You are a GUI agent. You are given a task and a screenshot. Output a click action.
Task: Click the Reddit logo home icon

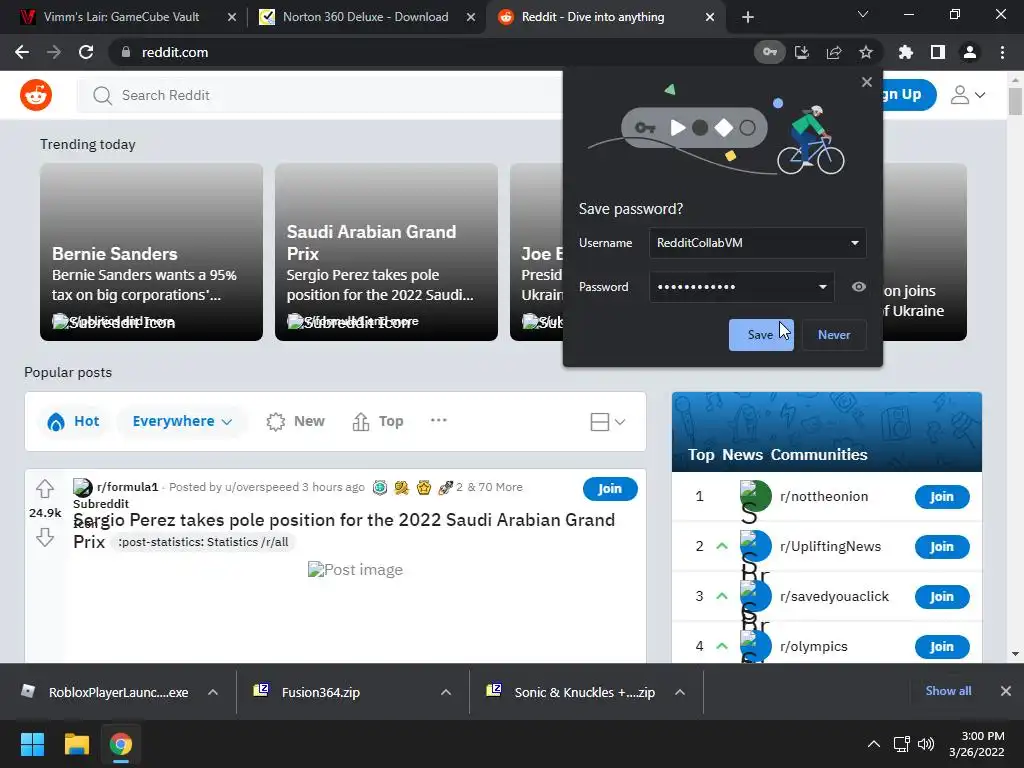pyautogui.click(x=36, y=95)
